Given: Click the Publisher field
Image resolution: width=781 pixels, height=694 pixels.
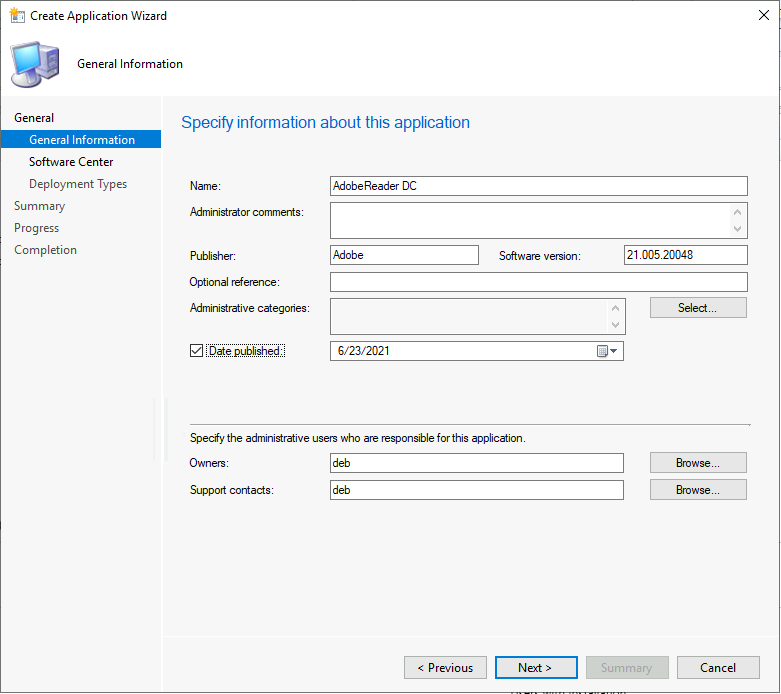Looking at the screenshot, I should tap(404, 255).
